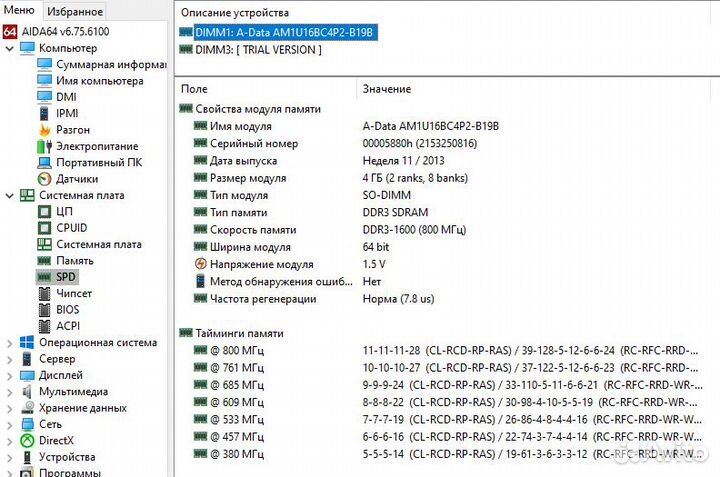This screenshot has width=720, height=477.
Task: Expand the Хранение данных node
Action: (x=9, y=408)
